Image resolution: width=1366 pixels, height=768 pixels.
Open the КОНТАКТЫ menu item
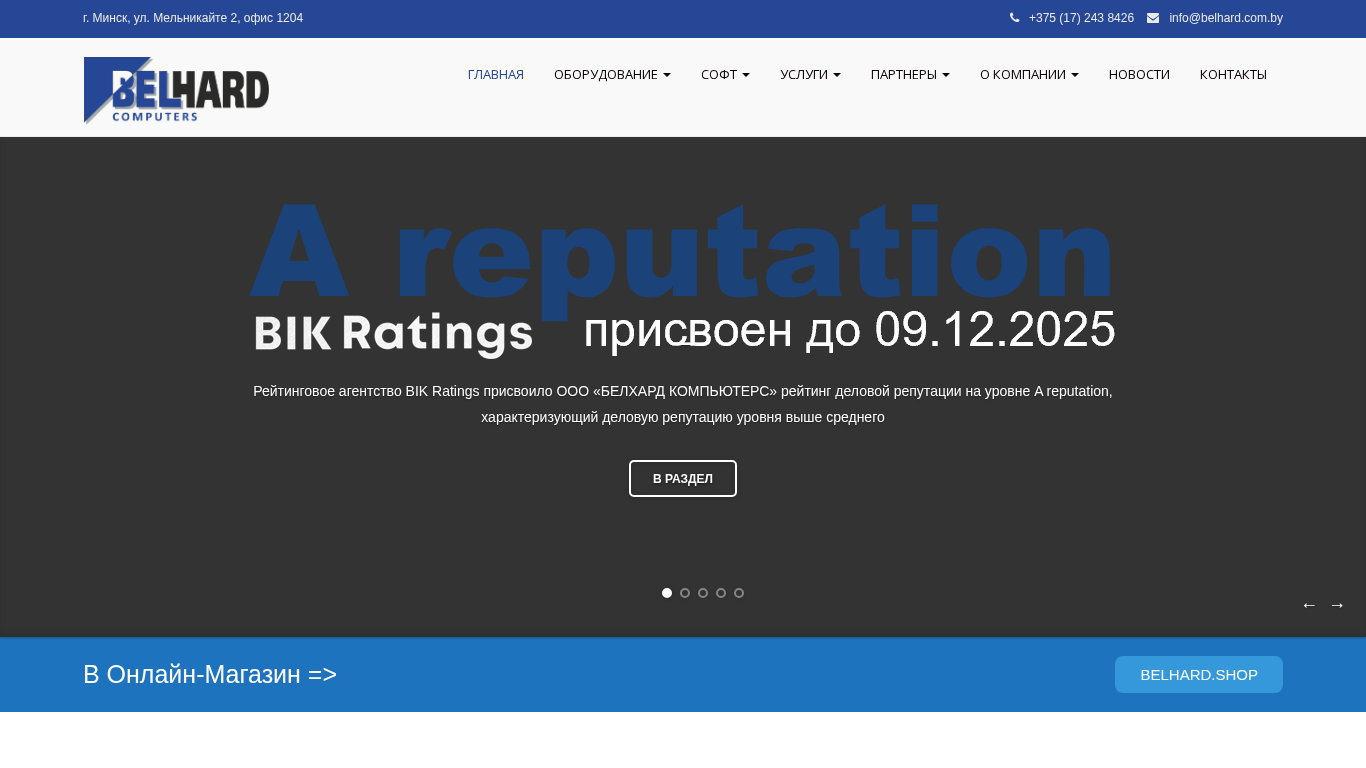click(1233, 75)
